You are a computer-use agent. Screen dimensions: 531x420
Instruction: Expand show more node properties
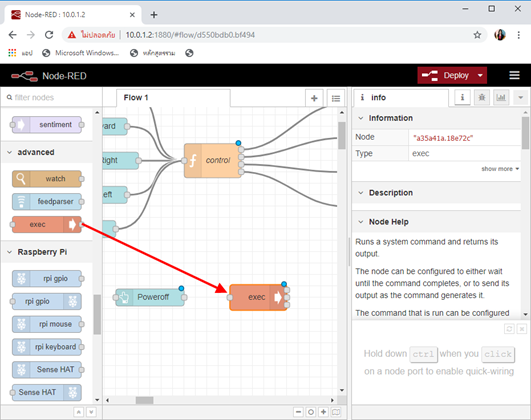pos(500,169)
